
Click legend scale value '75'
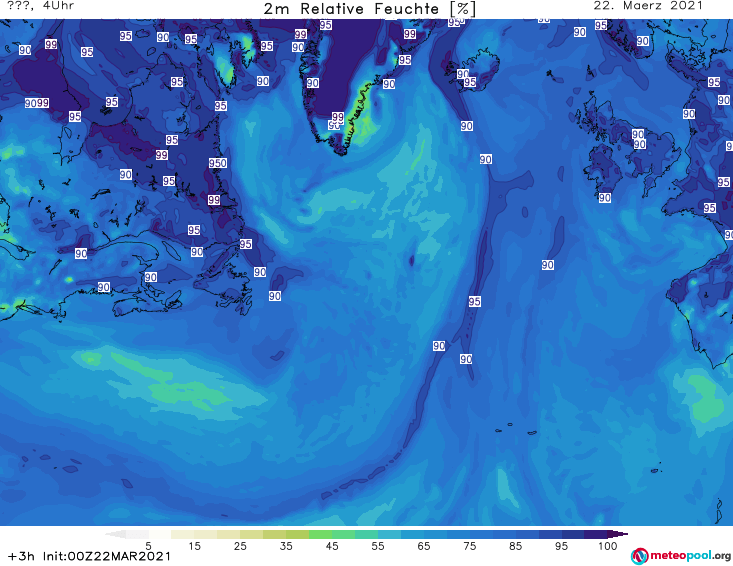(x=469, y=546)
